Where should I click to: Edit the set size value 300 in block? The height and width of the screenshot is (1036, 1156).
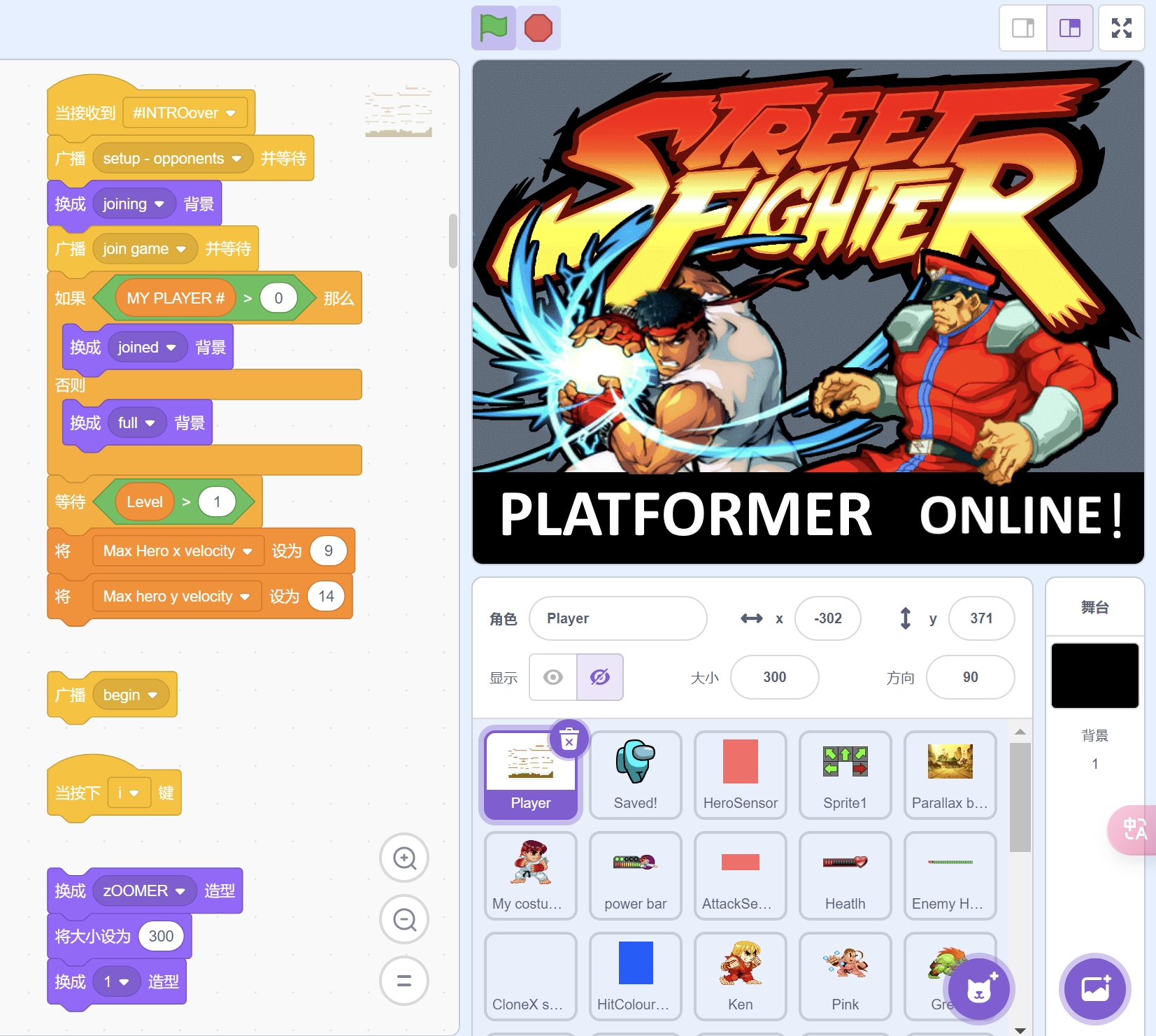161,937
